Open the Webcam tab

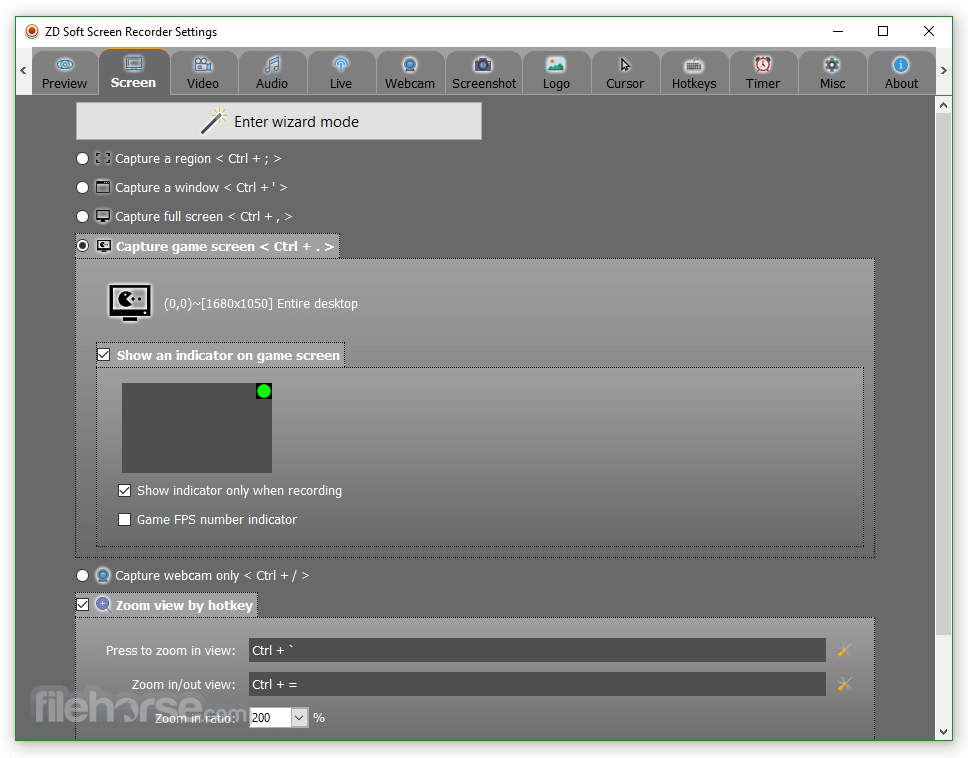pos(410,73)
